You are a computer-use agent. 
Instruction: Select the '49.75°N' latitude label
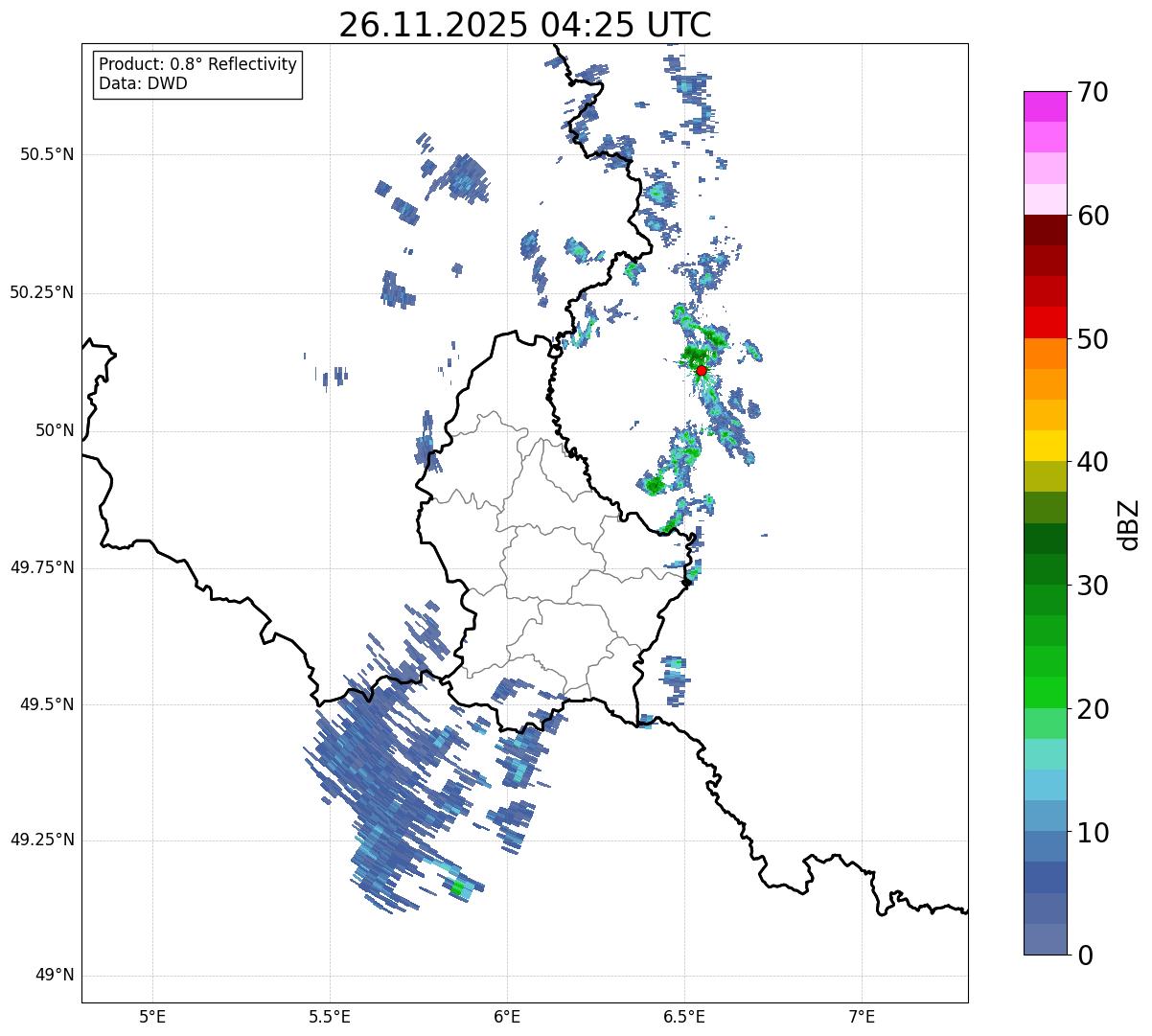point(42,567)
